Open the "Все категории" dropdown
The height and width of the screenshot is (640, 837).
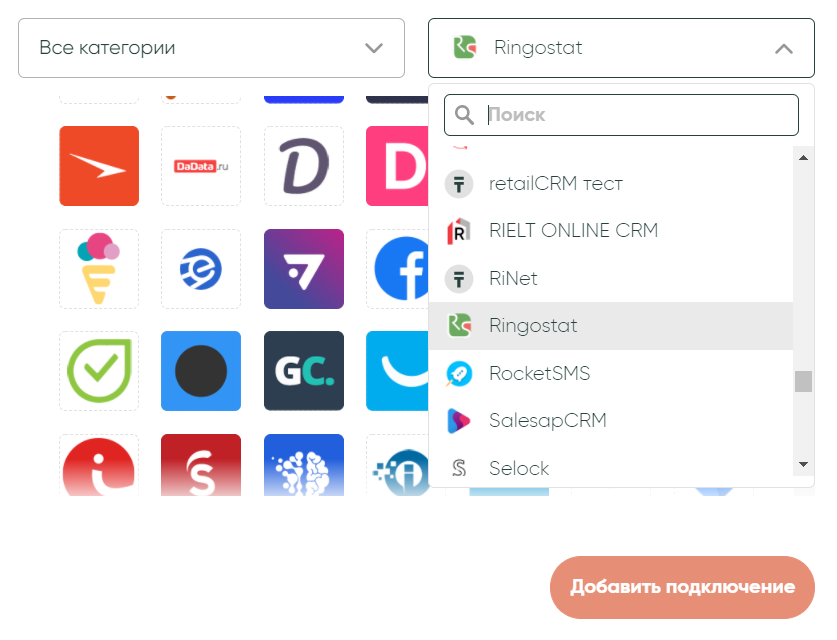click(x=211, y=48)
